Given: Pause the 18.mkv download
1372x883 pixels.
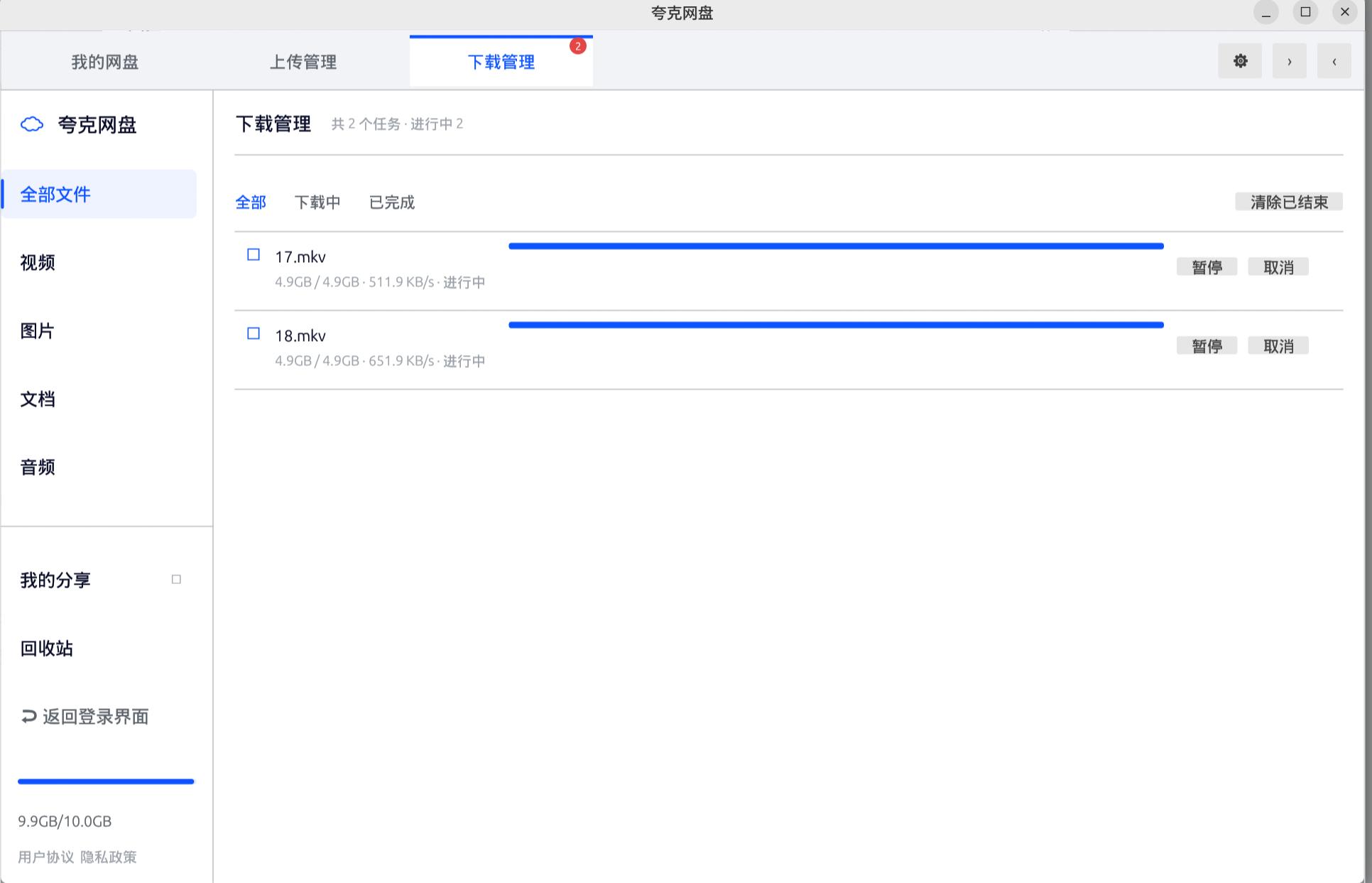Looking at the screenshot, I should point(1207,346).
